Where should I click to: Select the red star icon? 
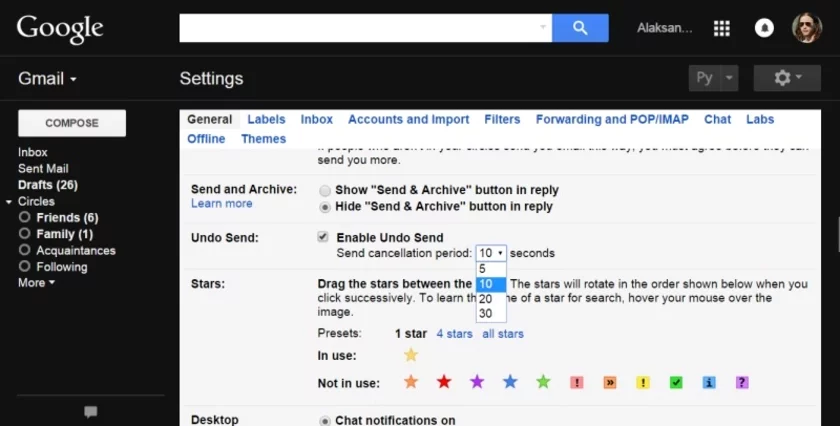[x=444, y=382]
